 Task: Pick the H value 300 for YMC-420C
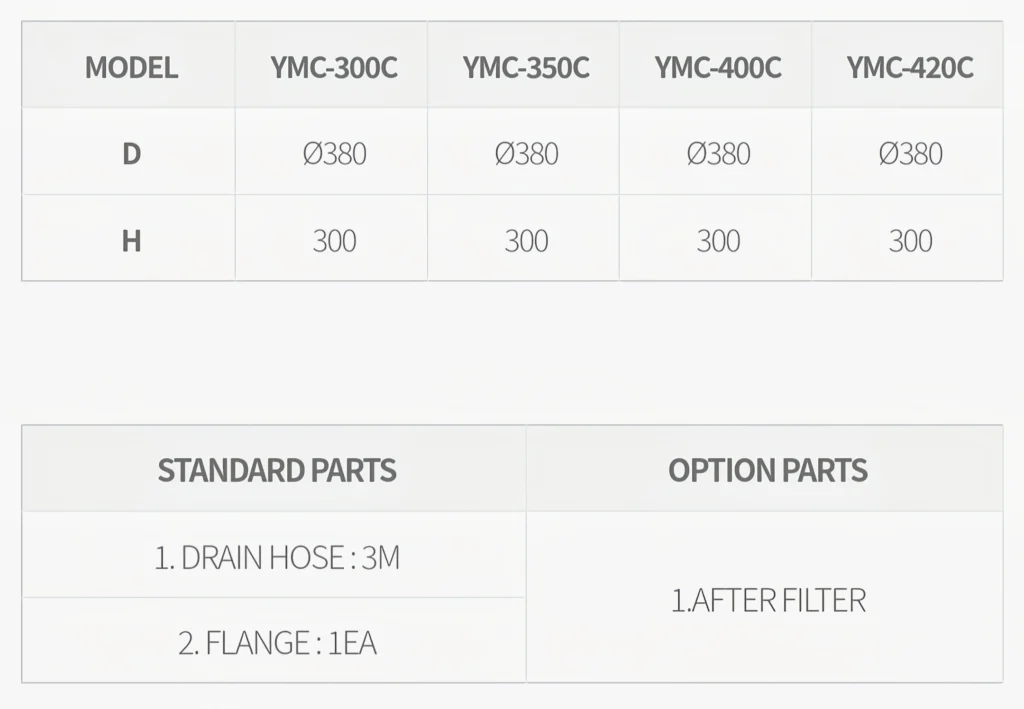click(x=910, y=241)
